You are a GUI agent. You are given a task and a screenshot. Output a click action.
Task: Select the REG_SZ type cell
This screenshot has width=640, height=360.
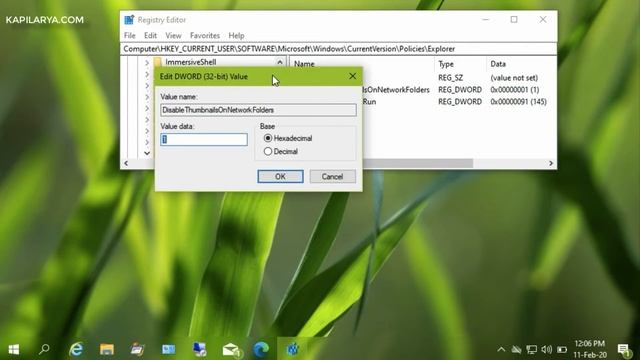click(x=450, y=78)
